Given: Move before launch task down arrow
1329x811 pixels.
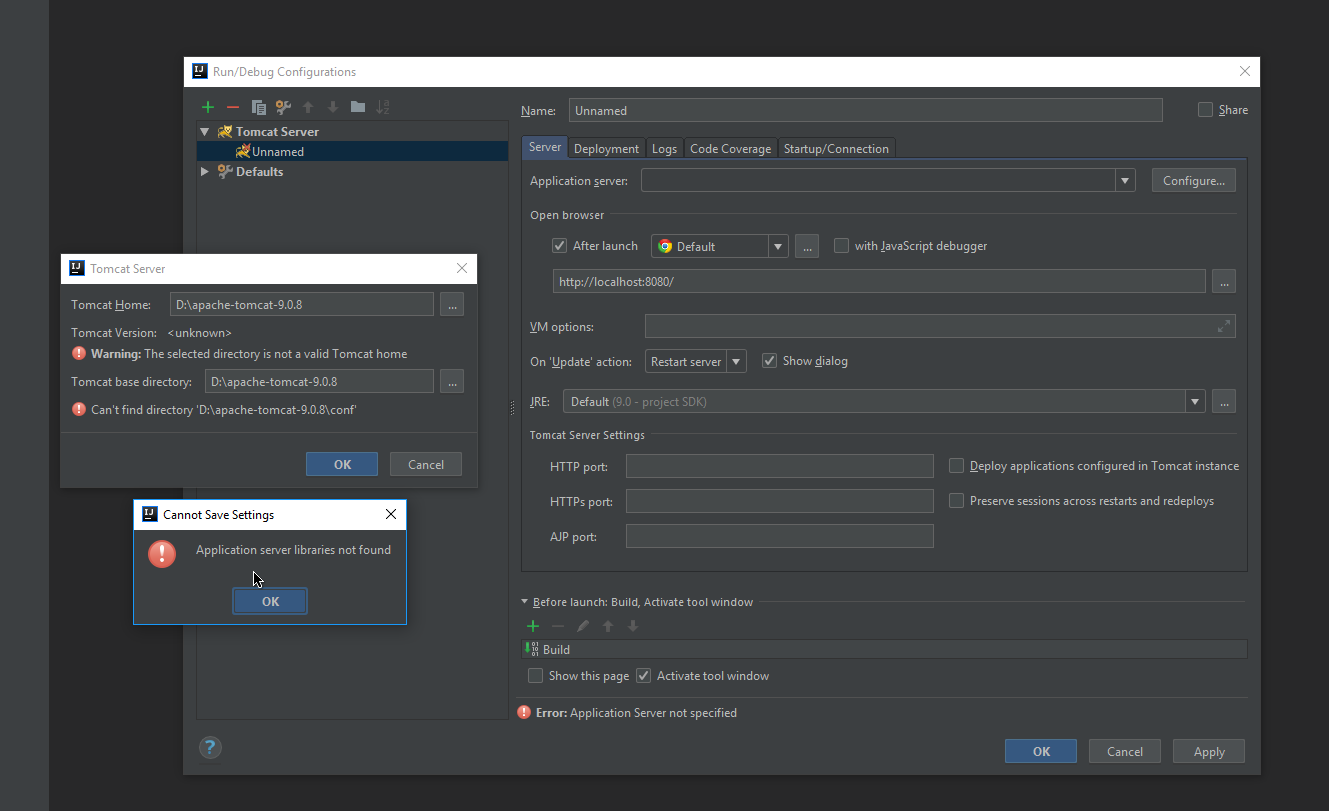Looking at the screenshot, I should pyautogui.click(x=633, y=626).
